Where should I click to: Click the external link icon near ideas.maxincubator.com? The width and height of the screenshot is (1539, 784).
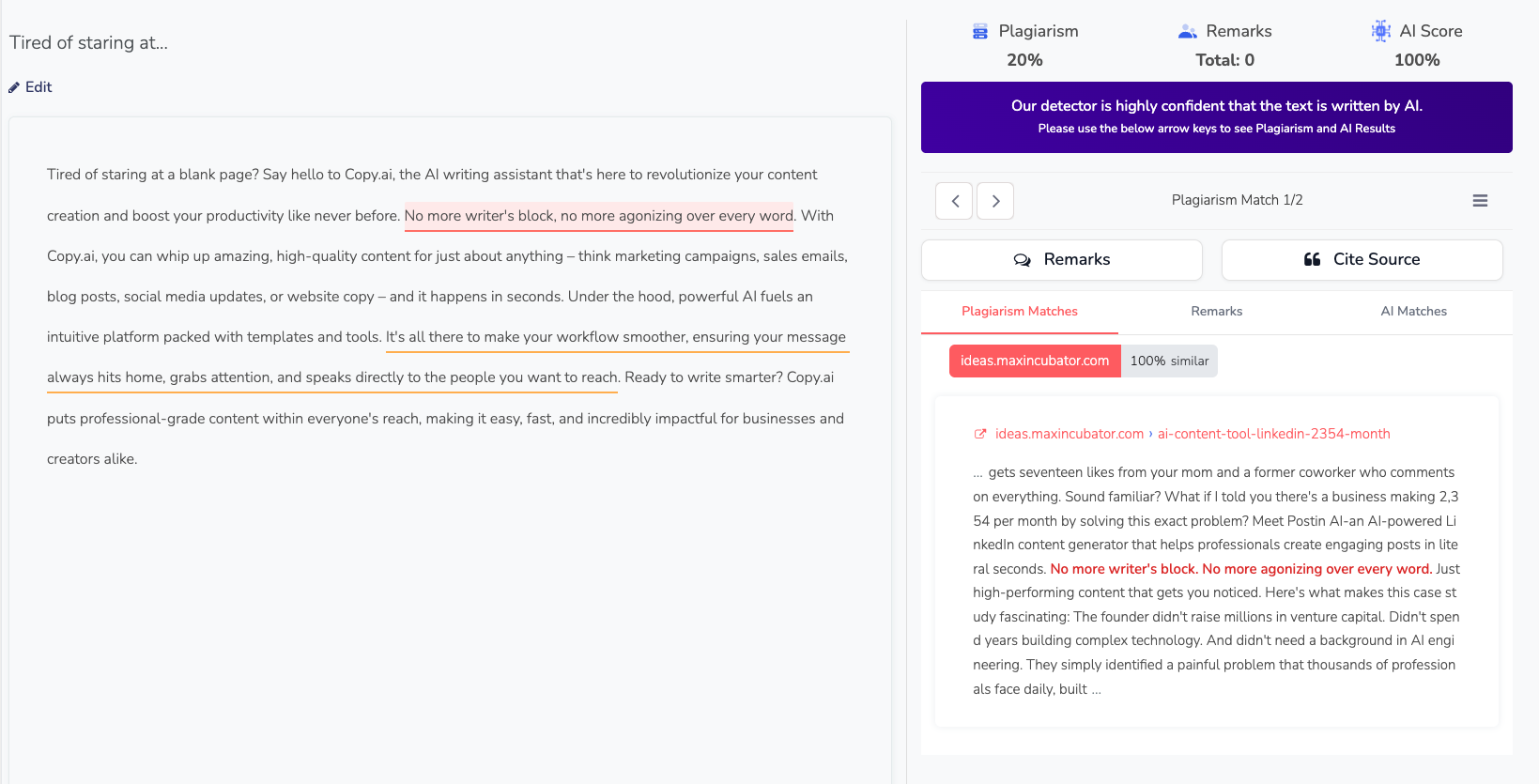[980, 434]
